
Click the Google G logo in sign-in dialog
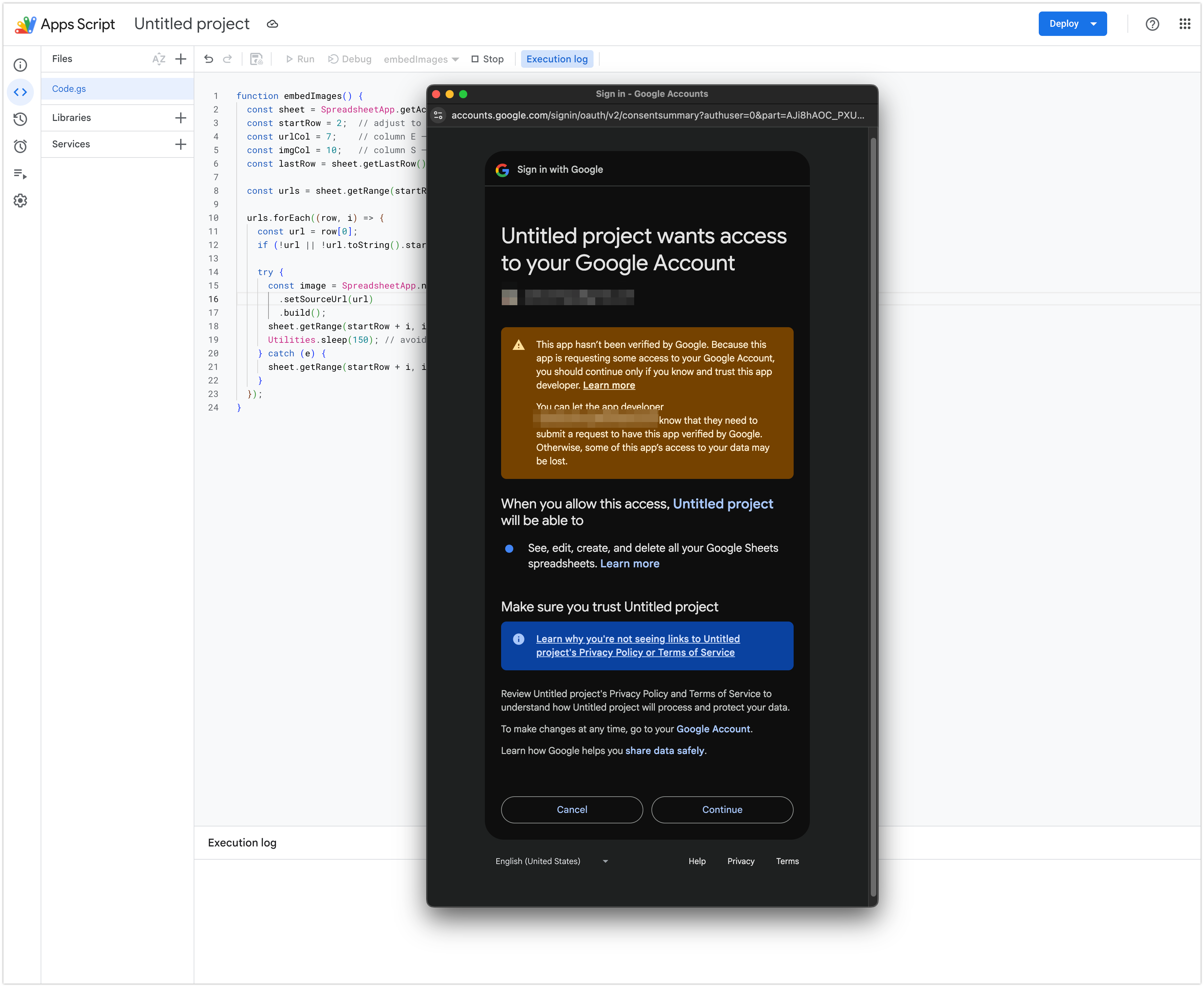click(x=502, y=170)
